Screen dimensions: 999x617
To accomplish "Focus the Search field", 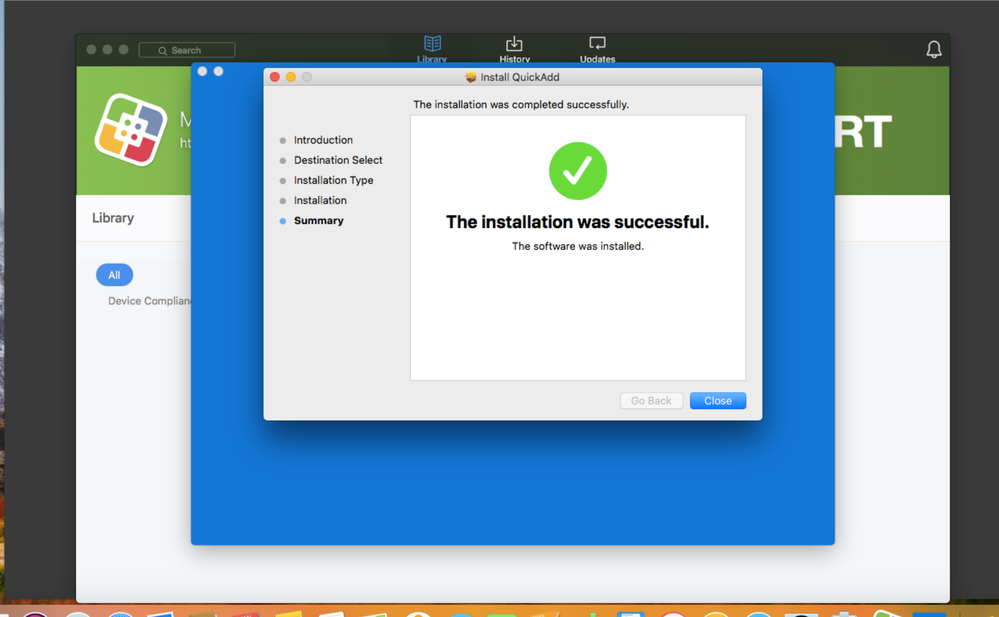I will click(187, 50).
